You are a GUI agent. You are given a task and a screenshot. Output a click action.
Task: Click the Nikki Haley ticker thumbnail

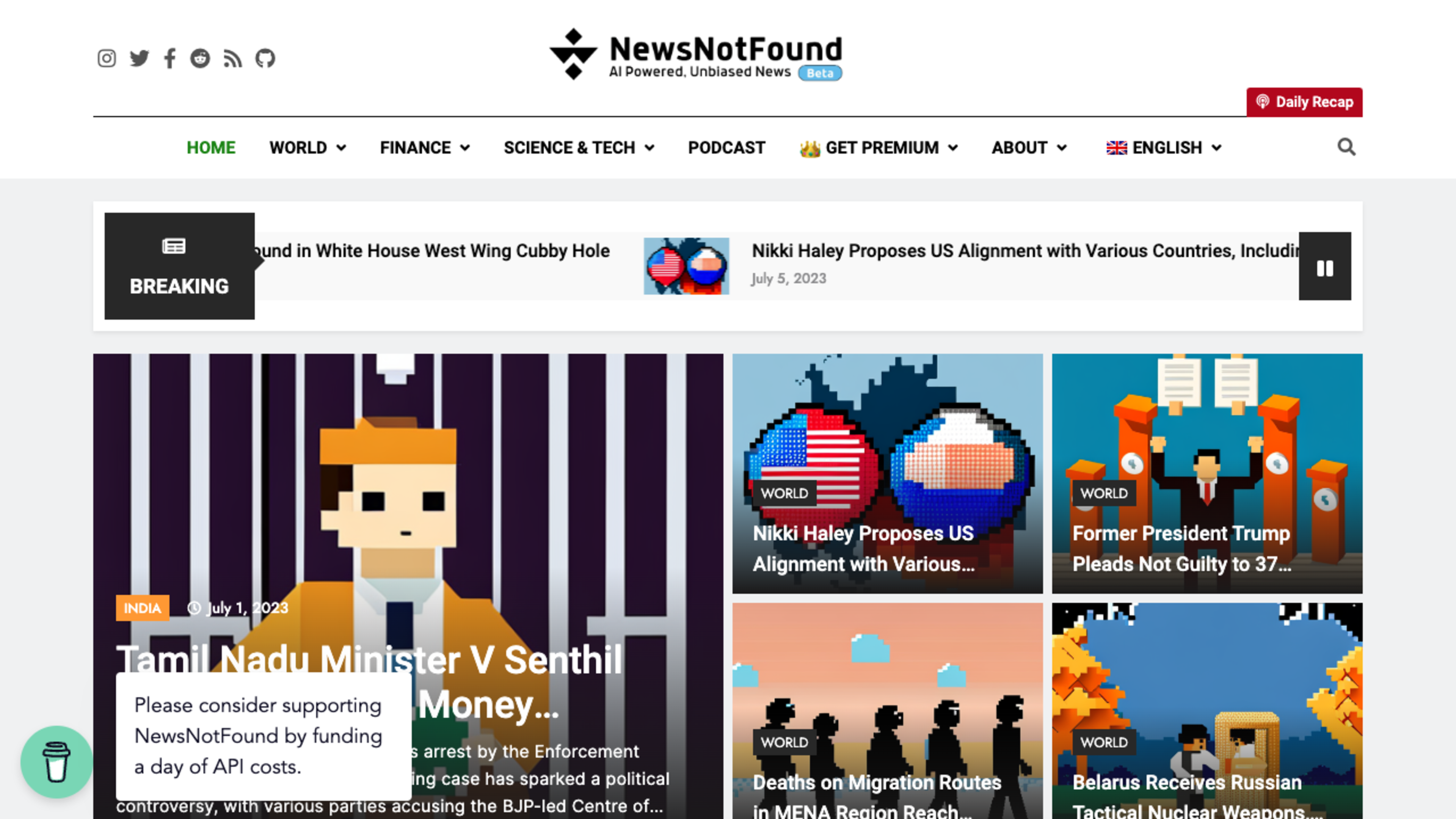pyautogui.click(x=686, y=266)
